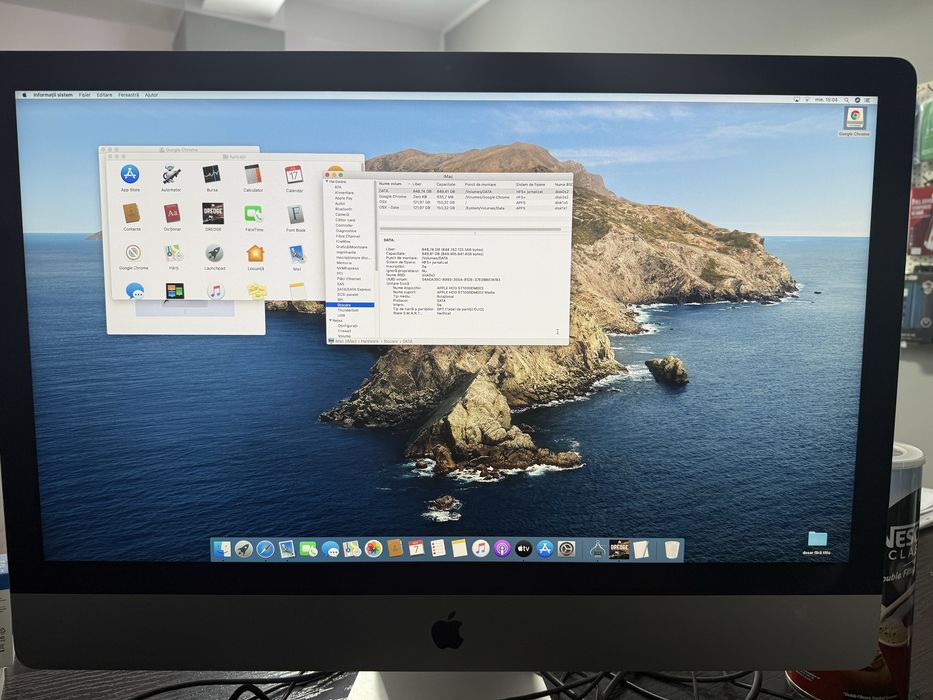The image size is (933, 700).
Task: Open Podcasts from the Dock
Action: point(502,548)
